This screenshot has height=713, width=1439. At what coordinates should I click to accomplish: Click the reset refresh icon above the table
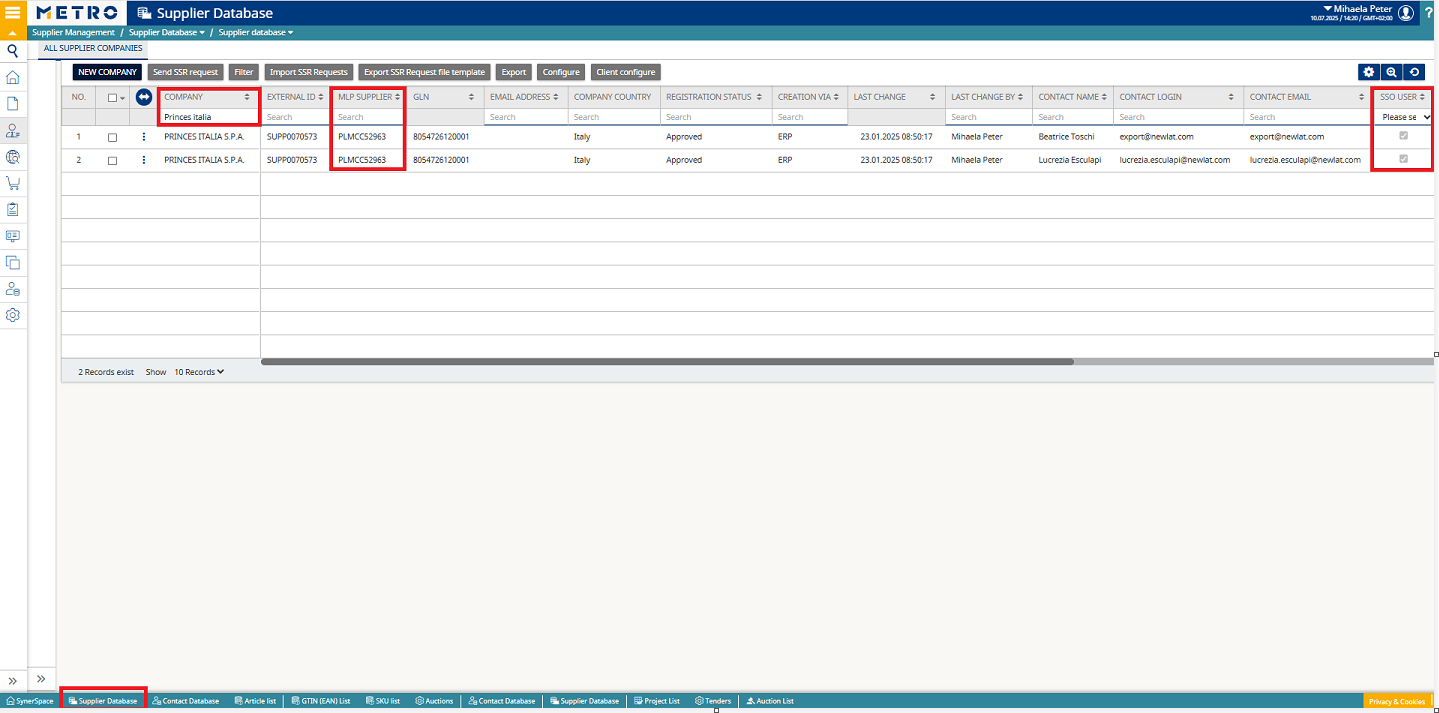(x=1414, y=72)
